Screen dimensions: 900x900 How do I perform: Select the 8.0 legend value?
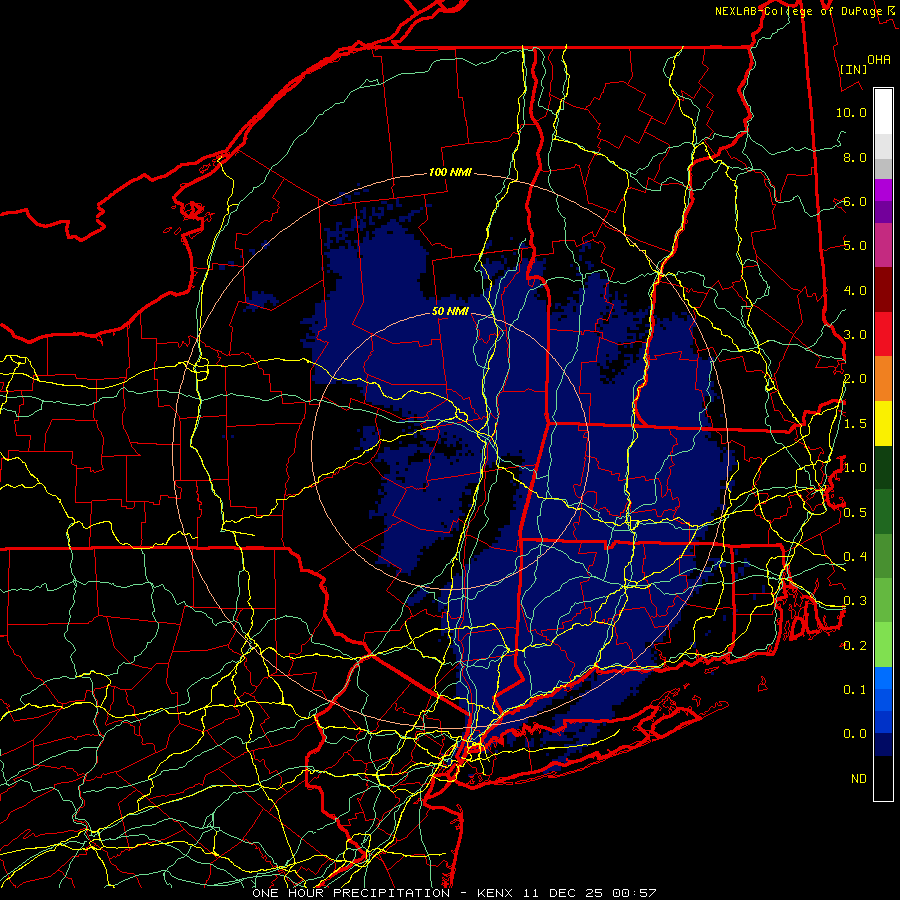click(855, 157)
